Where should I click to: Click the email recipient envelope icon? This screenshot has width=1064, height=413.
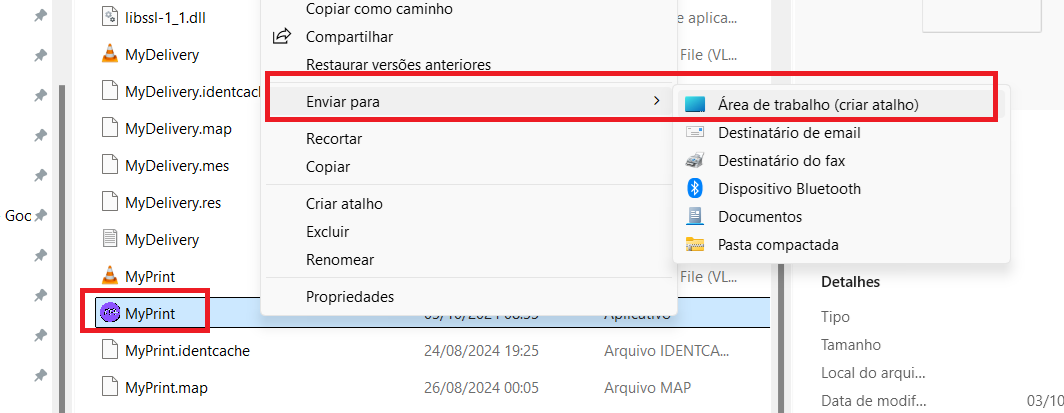[695, 132]
